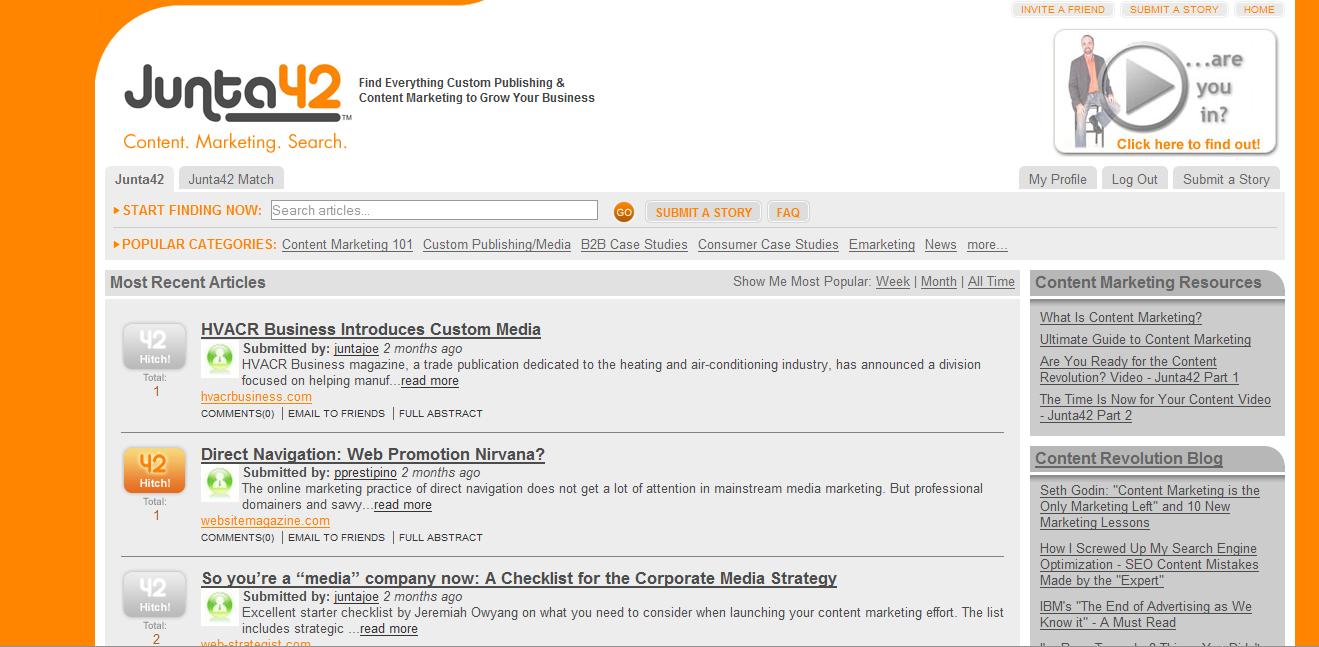Viewport: 1319px width, 647px height.
Task: Show most popular articles of All Time
Action: click(x=991, y=281)
